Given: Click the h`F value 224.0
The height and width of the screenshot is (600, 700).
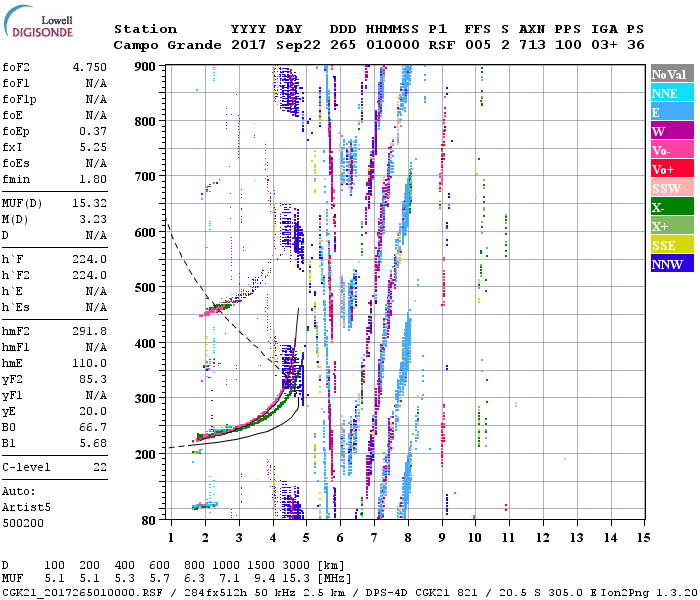Looking at the screenshot, I should (90, 259).
